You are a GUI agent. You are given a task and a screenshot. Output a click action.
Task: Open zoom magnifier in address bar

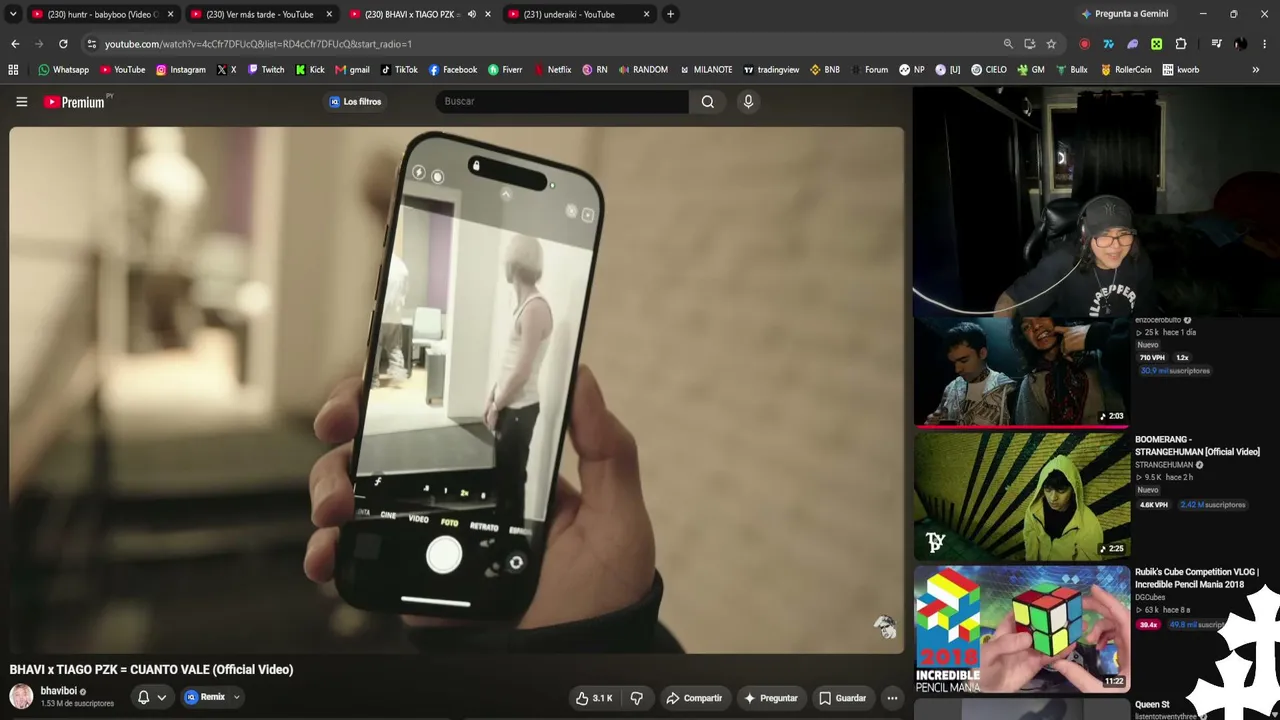pos(1008,44)
